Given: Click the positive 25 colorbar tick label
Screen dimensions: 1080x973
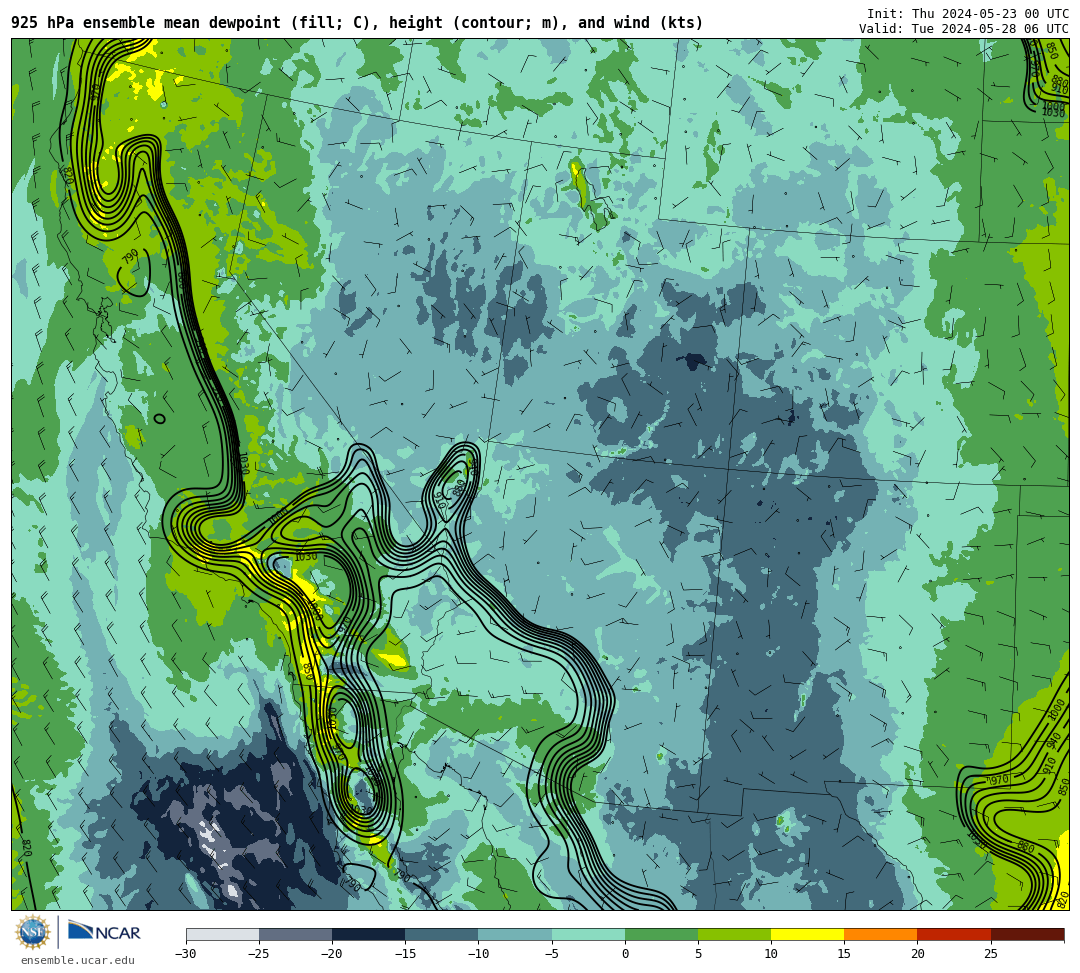Looking at the screenshot, I should [991, 954].
